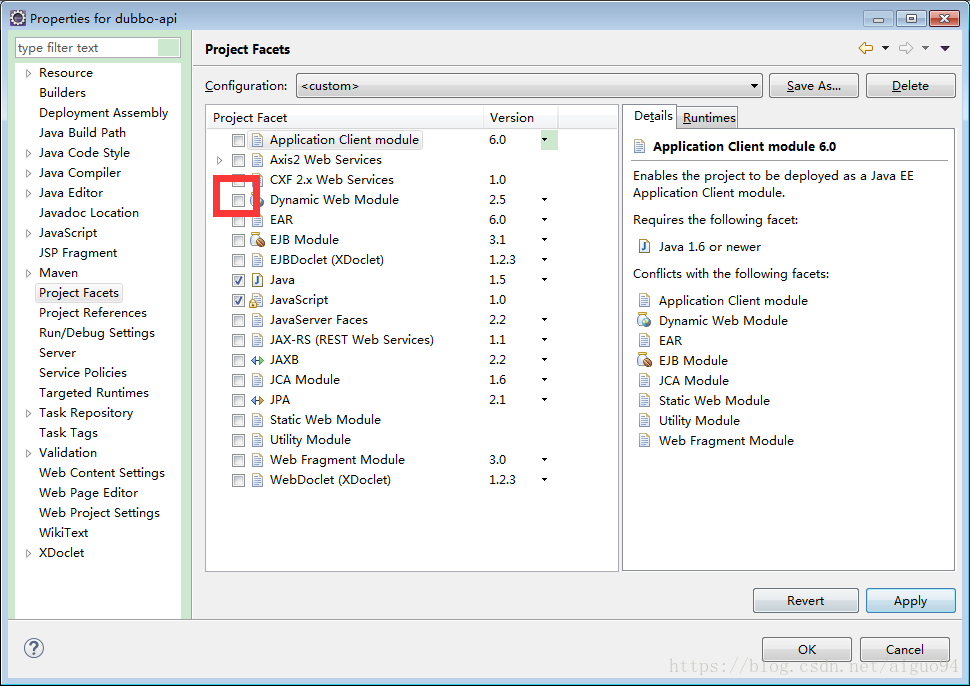Select Project References in sidebar
The width and height of the screenshot is (970, 686).
click(x=93, y=313)
